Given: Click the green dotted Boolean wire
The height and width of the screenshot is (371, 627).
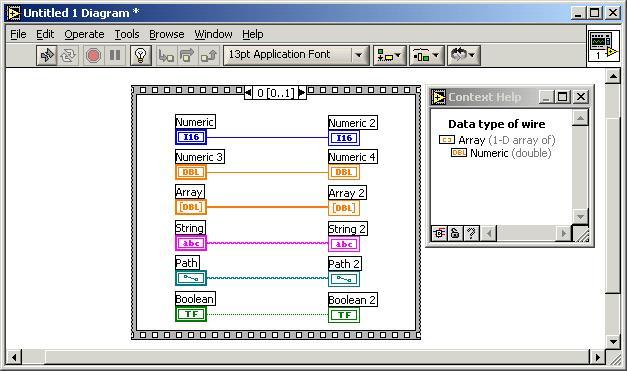Looking at the screenshot, I should pos(268,314).
